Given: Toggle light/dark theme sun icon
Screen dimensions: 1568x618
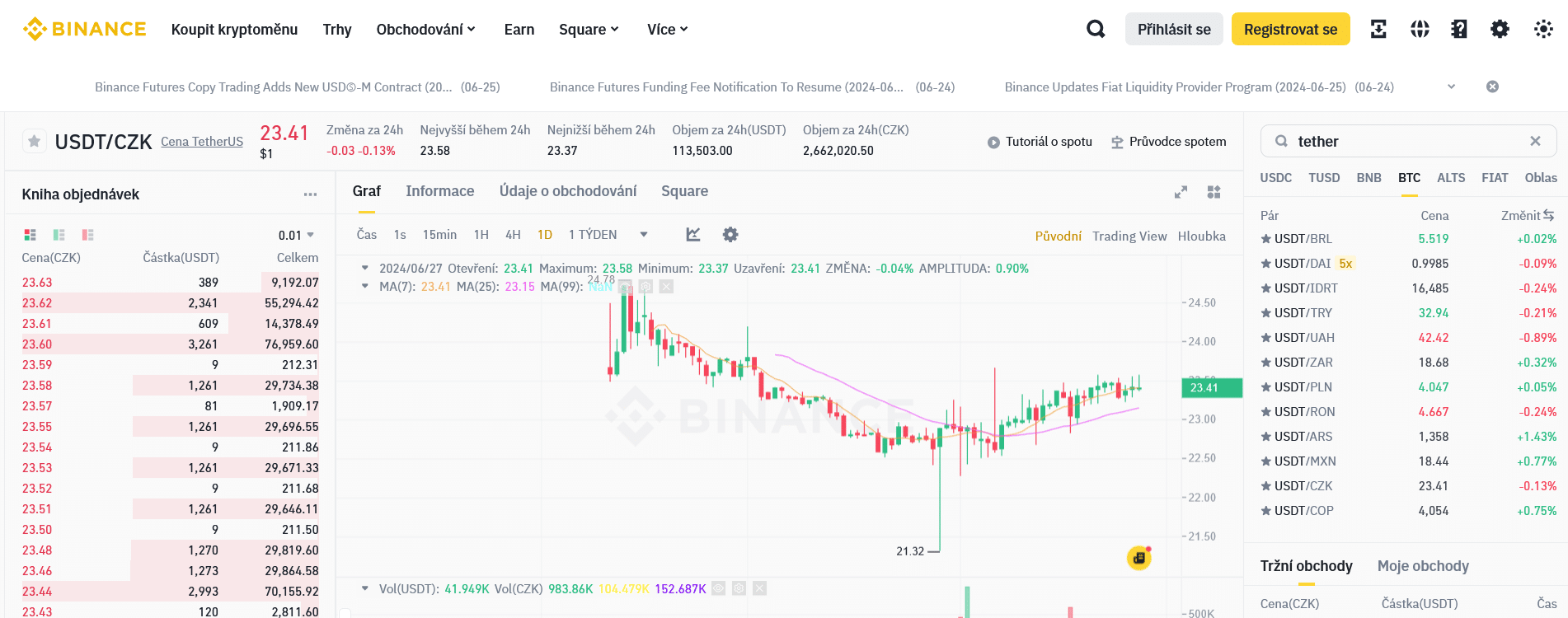Looking at the screenshot, I should 1543,29.
